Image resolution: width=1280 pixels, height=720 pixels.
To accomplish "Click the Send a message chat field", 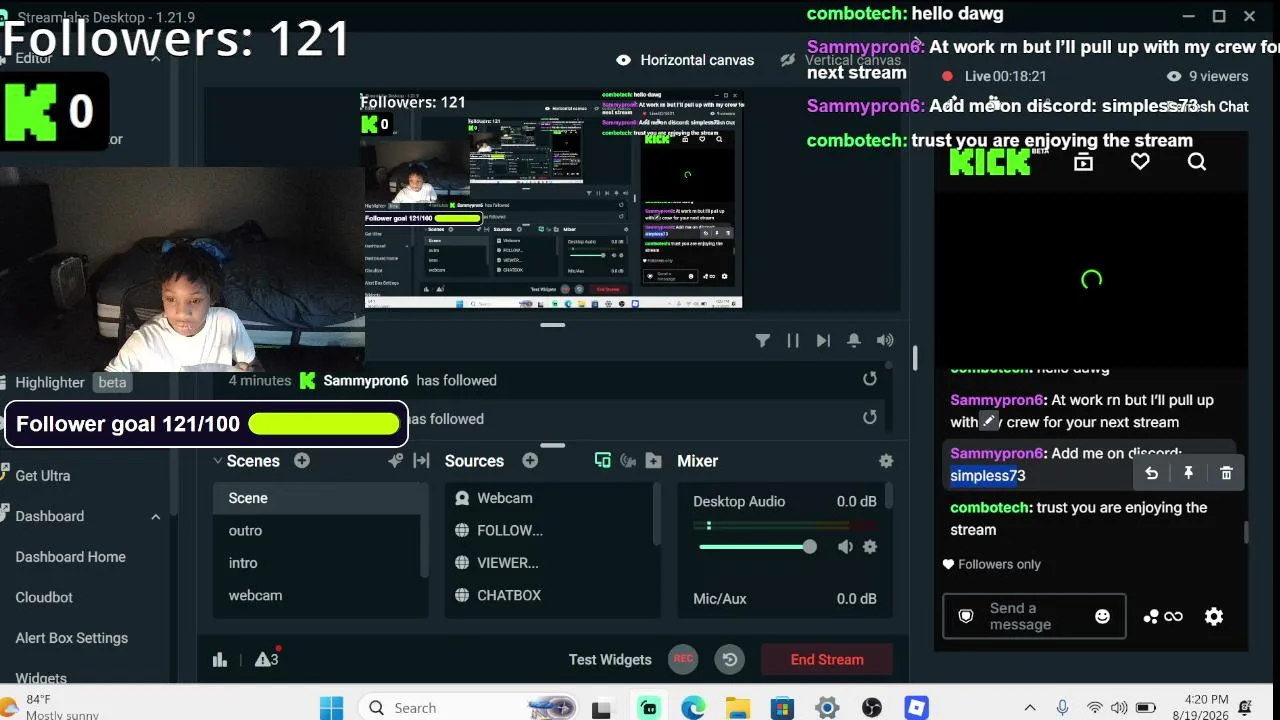I will pyautogui.click(x=1034, y=617).
